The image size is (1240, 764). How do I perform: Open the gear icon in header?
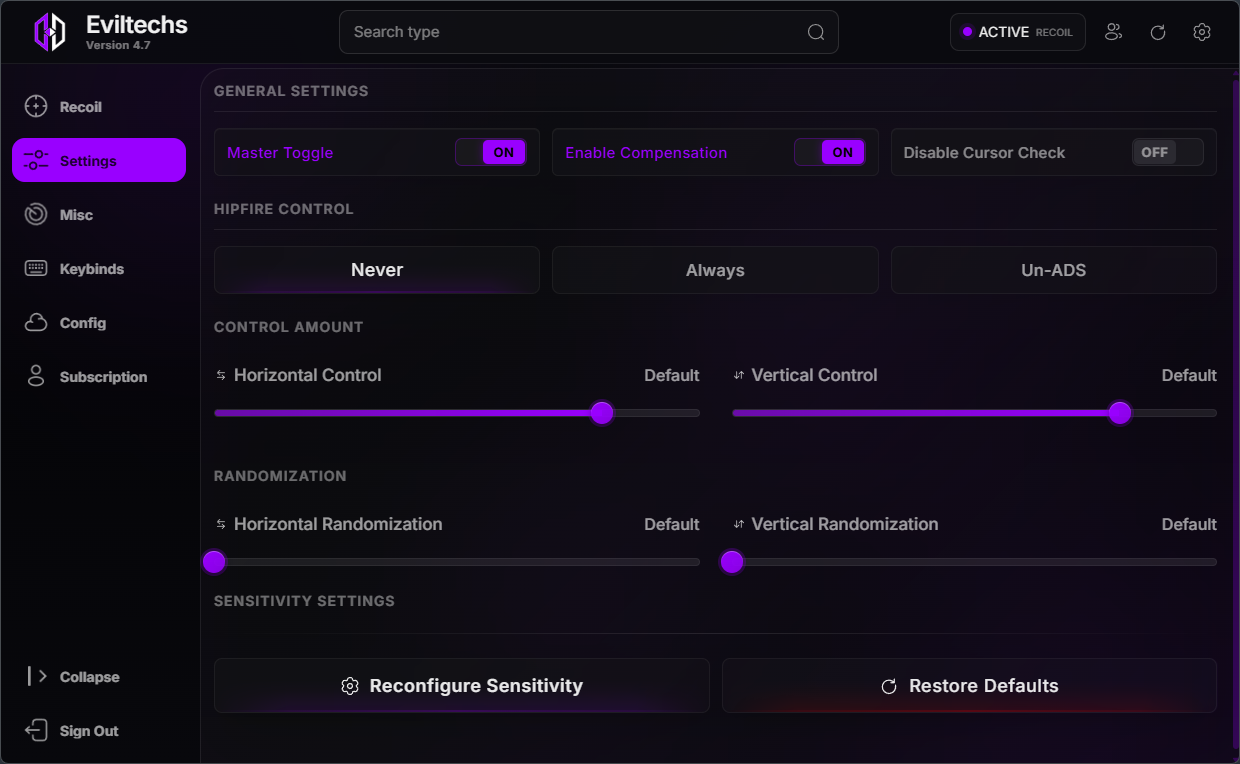pyautogui.click(x=1202, y=32)
